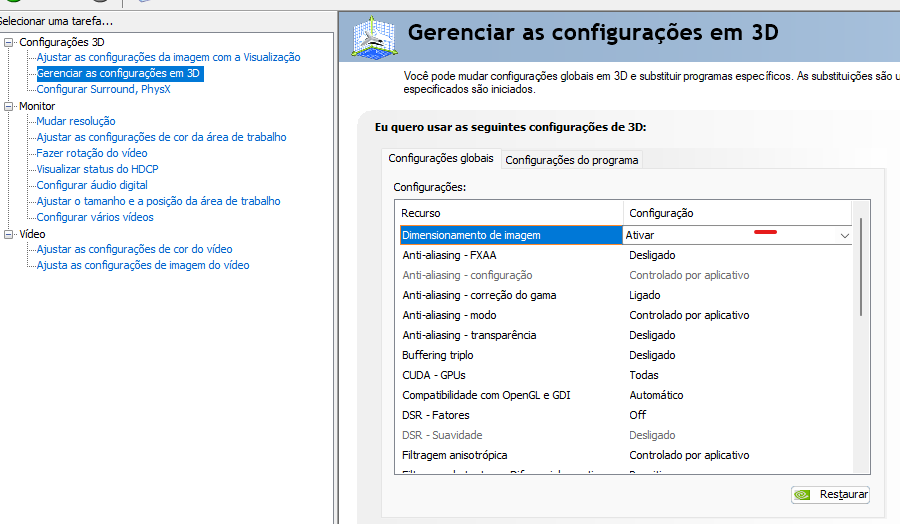Select Compatibilidade com OpenGL e GDI row
The image size is (900, 524).
point(626,395)
